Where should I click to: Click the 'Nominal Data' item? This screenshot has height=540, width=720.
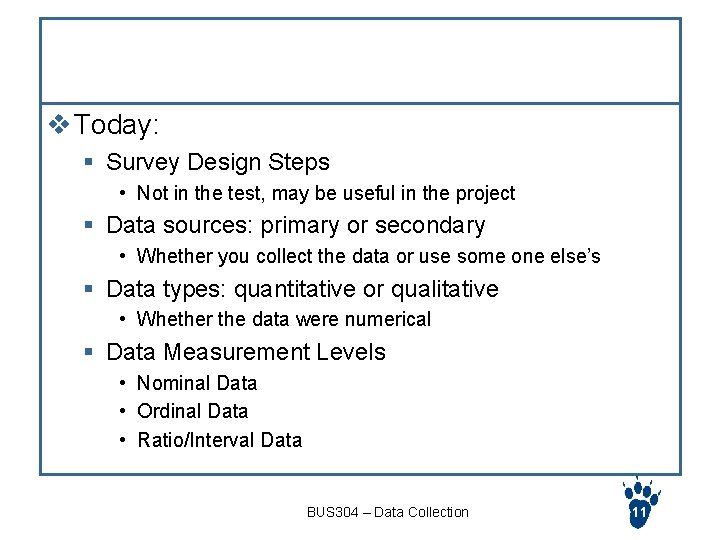(197, 383)
